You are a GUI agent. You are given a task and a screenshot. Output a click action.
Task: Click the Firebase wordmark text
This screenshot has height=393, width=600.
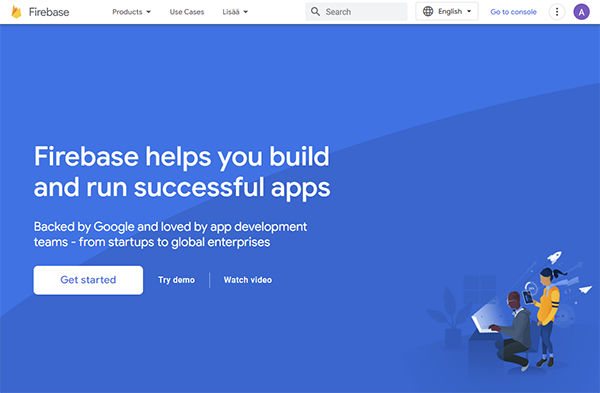tap(49, 12)
